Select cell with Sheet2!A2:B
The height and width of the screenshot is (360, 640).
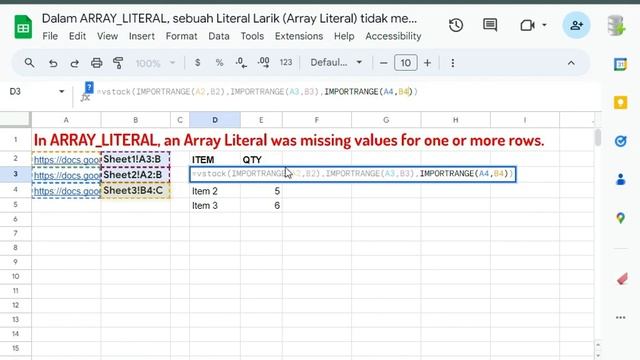[x=136, y=175]
